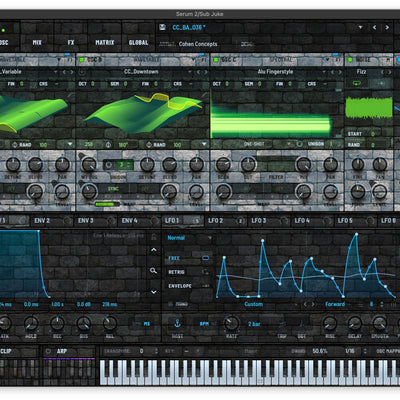
Task: Click OSC B RAND phase icon
Action: (149, 145)
